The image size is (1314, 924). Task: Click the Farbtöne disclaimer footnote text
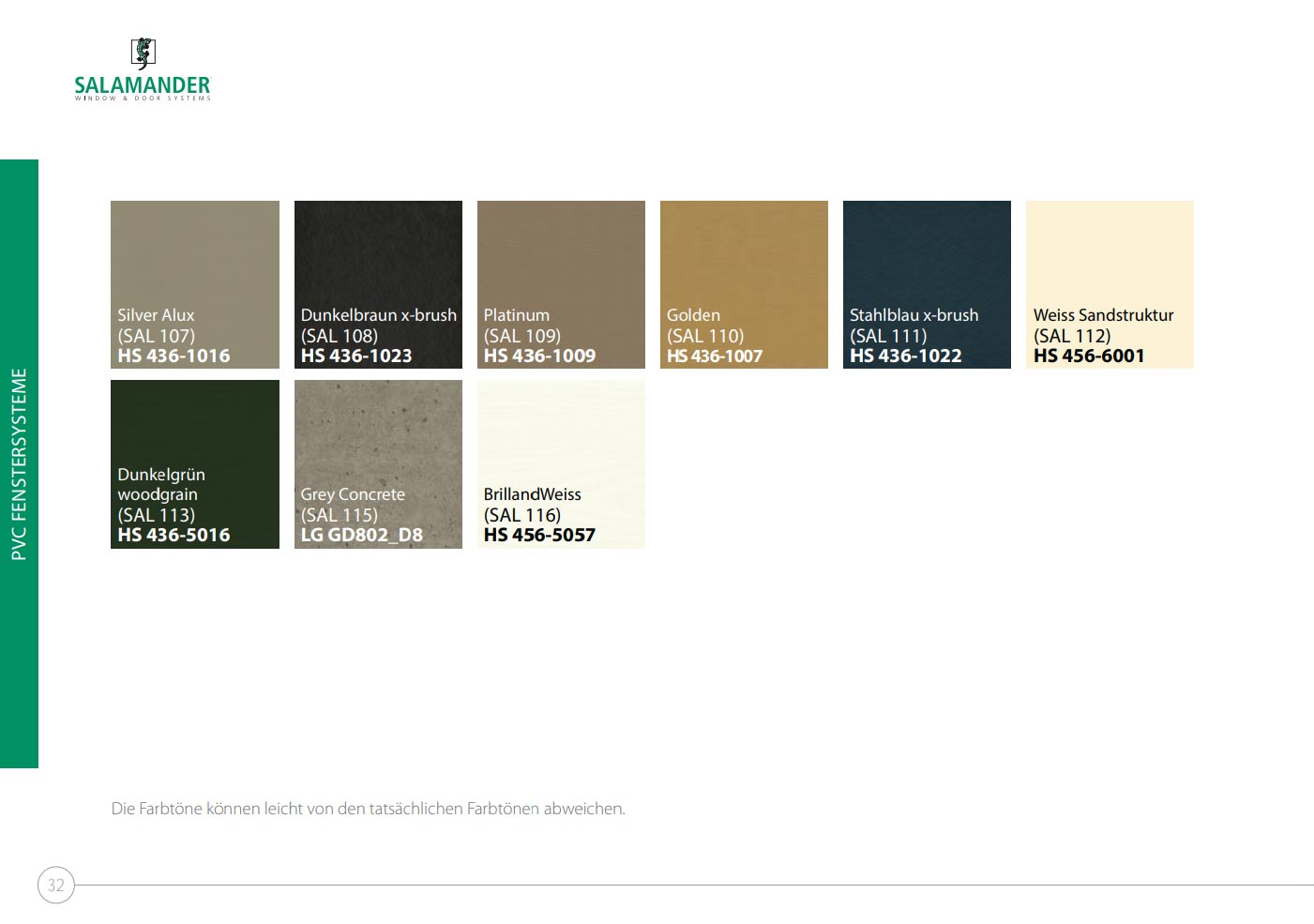click(x=368, y=809)
